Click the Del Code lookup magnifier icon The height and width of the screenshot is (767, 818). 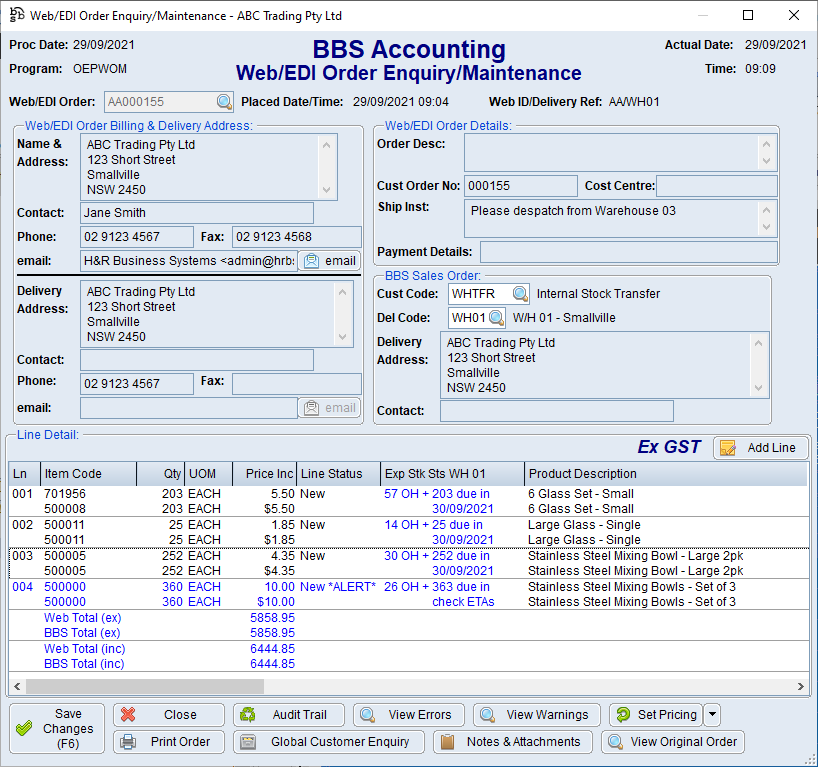tap(496, 318)
